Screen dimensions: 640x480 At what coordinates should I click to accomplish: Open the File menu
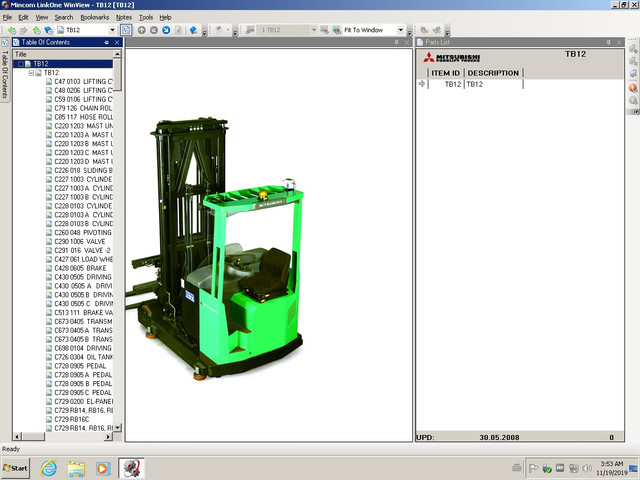point(7,18)
